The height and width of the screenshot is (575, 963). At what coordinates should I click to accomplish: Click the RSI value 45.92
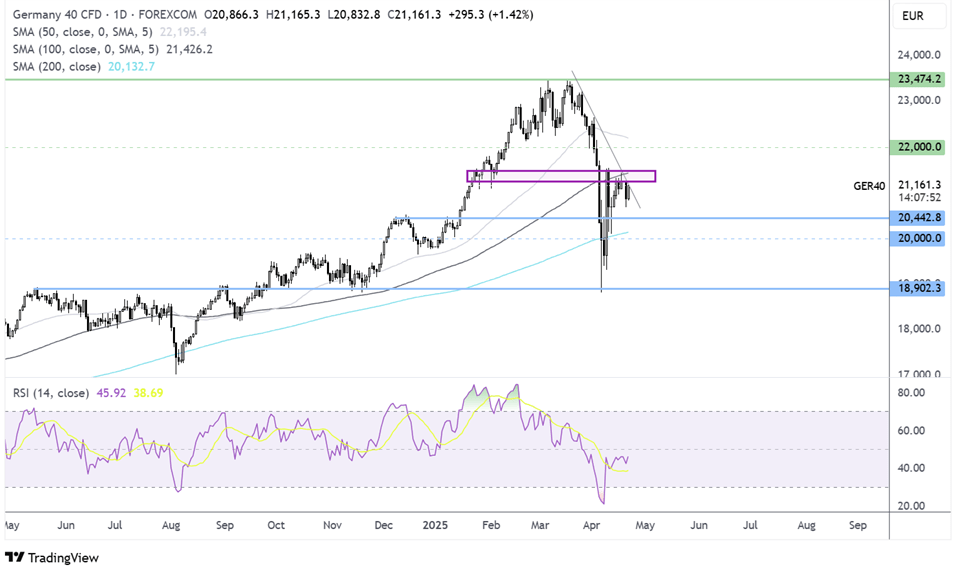pos(111,393)
